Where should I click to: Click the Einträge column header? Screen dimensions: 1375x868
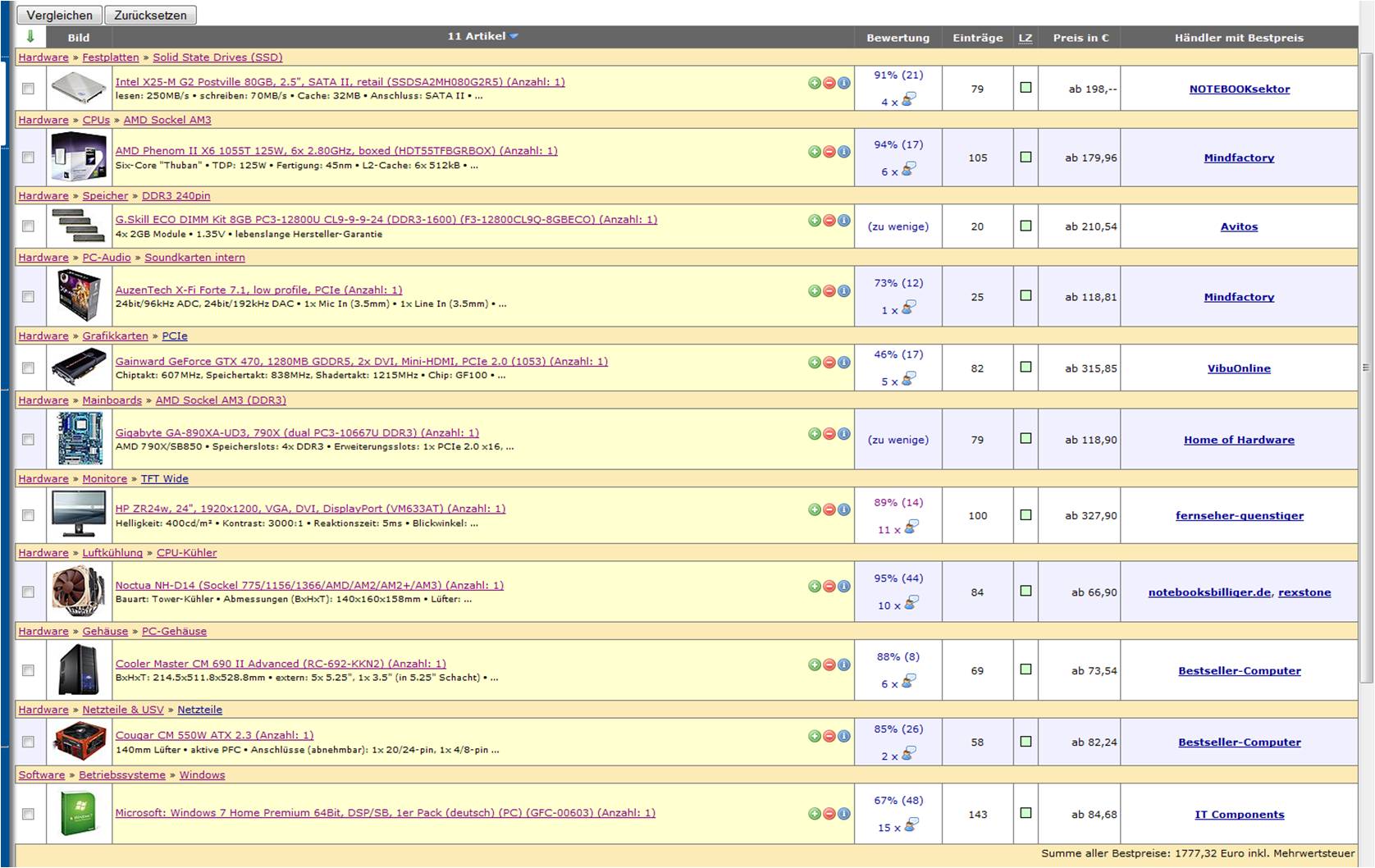pos(978,38)
